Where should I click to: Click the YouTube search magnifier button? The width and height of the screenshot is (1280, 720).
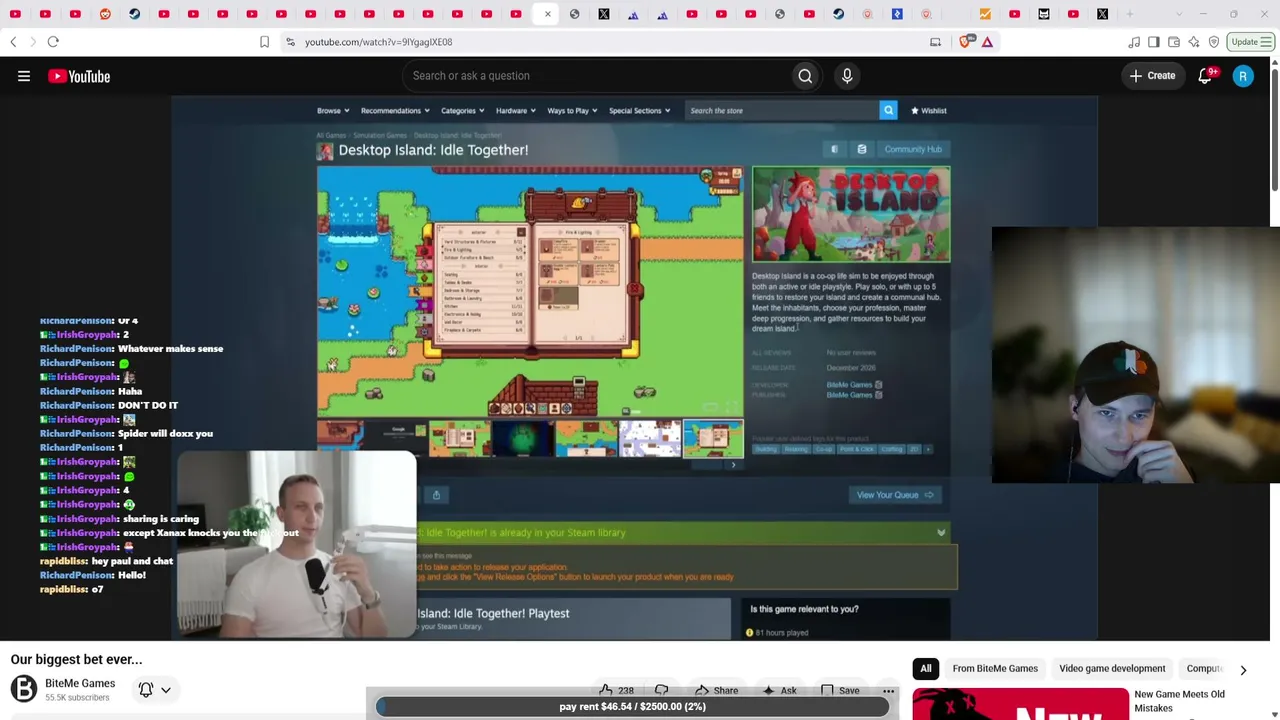(805, 76)
